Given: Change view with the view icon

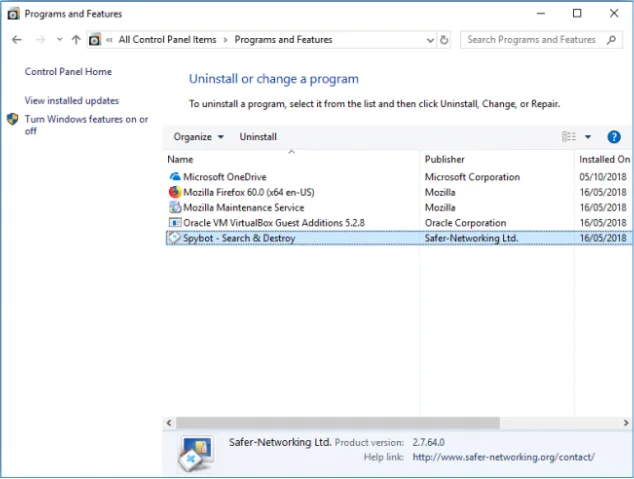Looking at the screenshot, I should pyautogui.click(x=569, y=137).
